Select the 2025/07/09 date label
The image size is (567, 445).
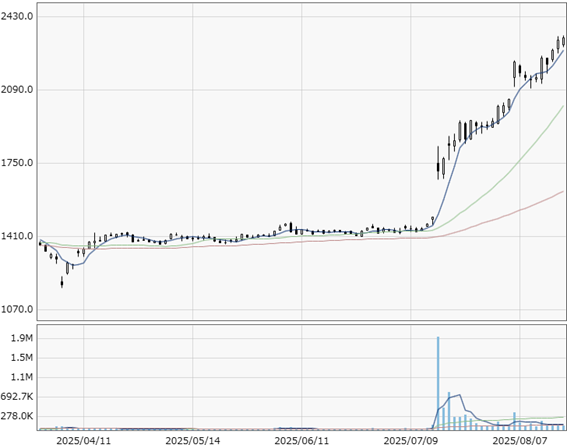pyautogui.click(x=411, y=440)
